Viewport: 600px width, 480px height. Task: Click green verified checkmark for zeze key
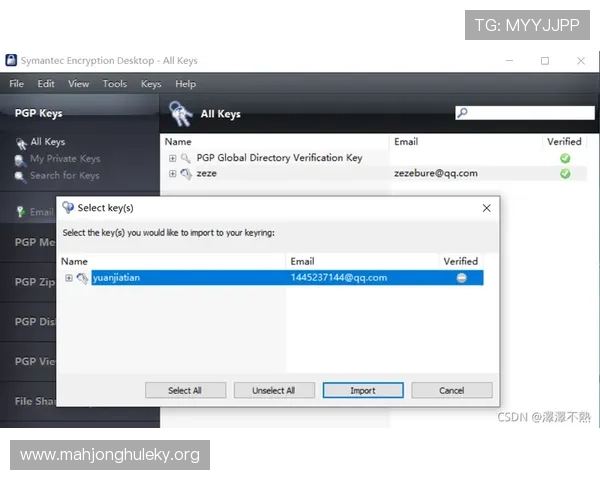pos(565,174)
